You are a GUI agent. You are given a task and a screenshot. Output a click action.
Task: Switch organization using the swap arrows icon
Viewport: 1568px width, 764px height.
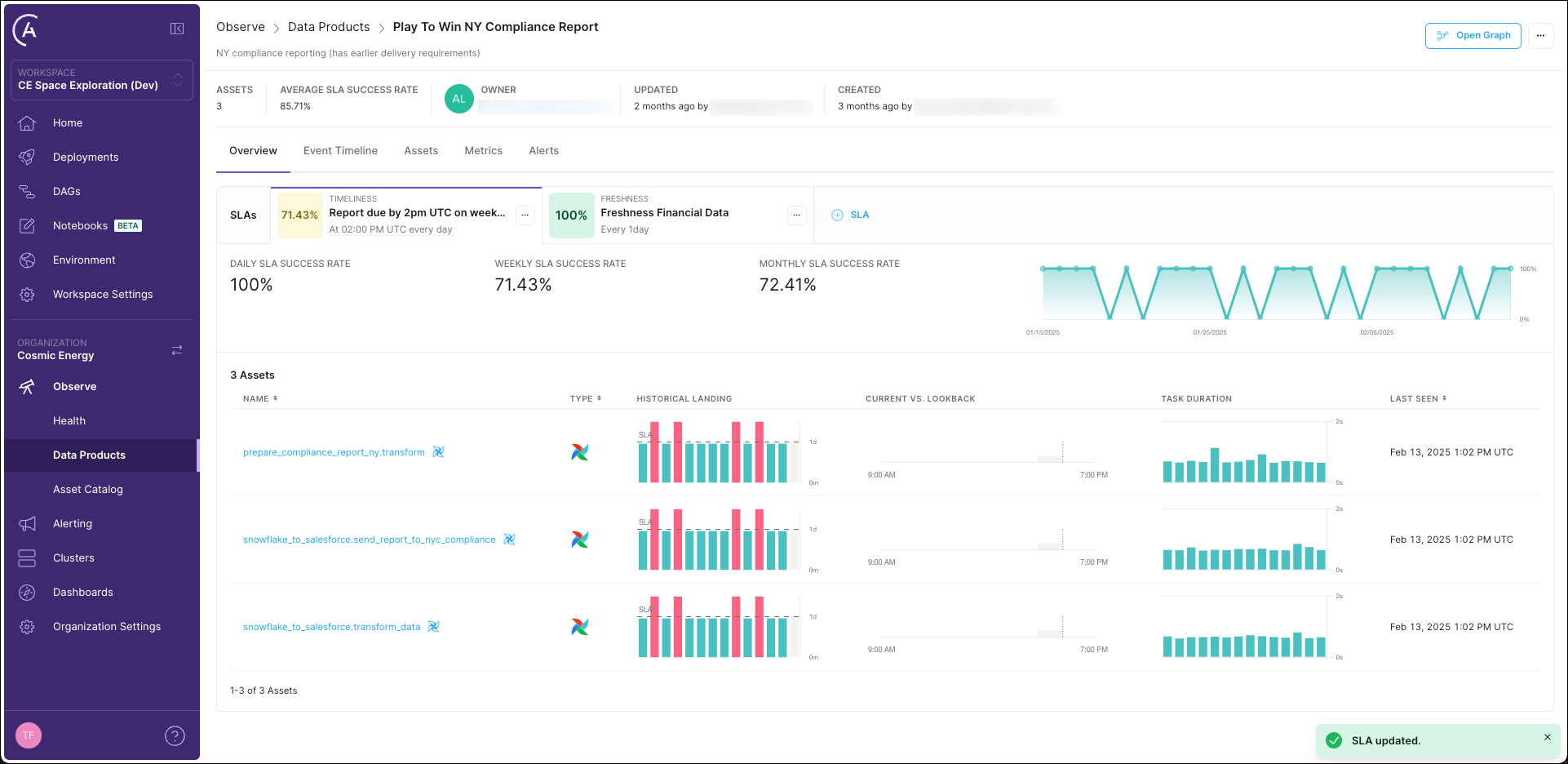click(177, 350)
